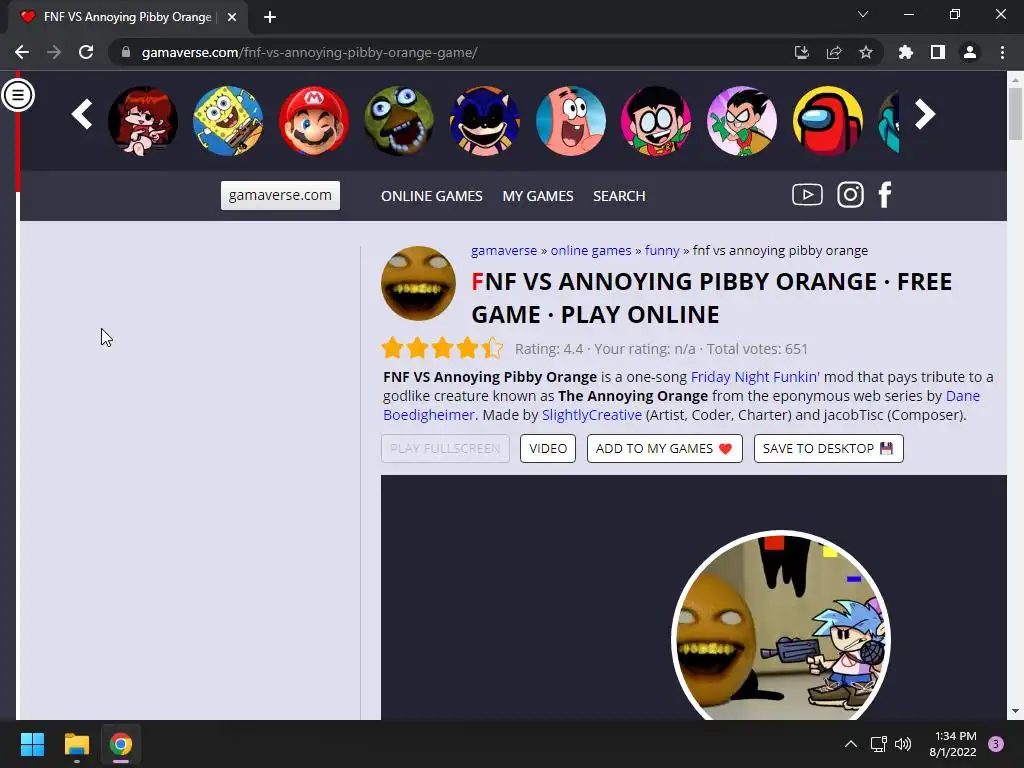Open the Chica animatronic character icon
This screenshot has height=768, width=1024.
tap(399, 121)
